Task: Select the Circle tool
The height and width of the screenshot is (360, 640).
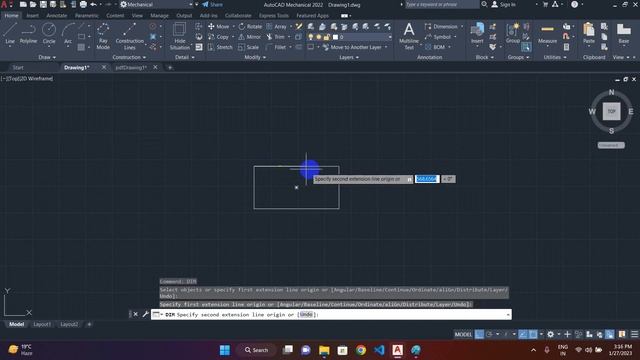Action: pos(49,33)
